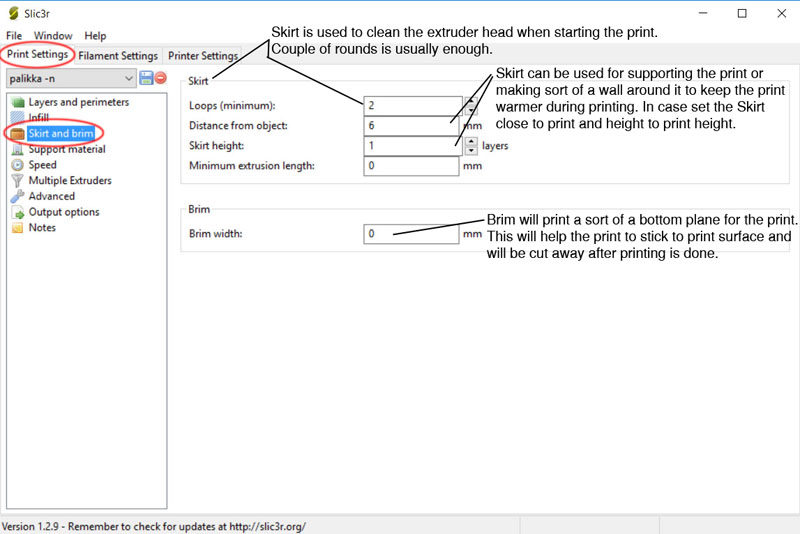Minimize the Slic3r window
Viewport: 800px width, 534px height.
[703, 13]
